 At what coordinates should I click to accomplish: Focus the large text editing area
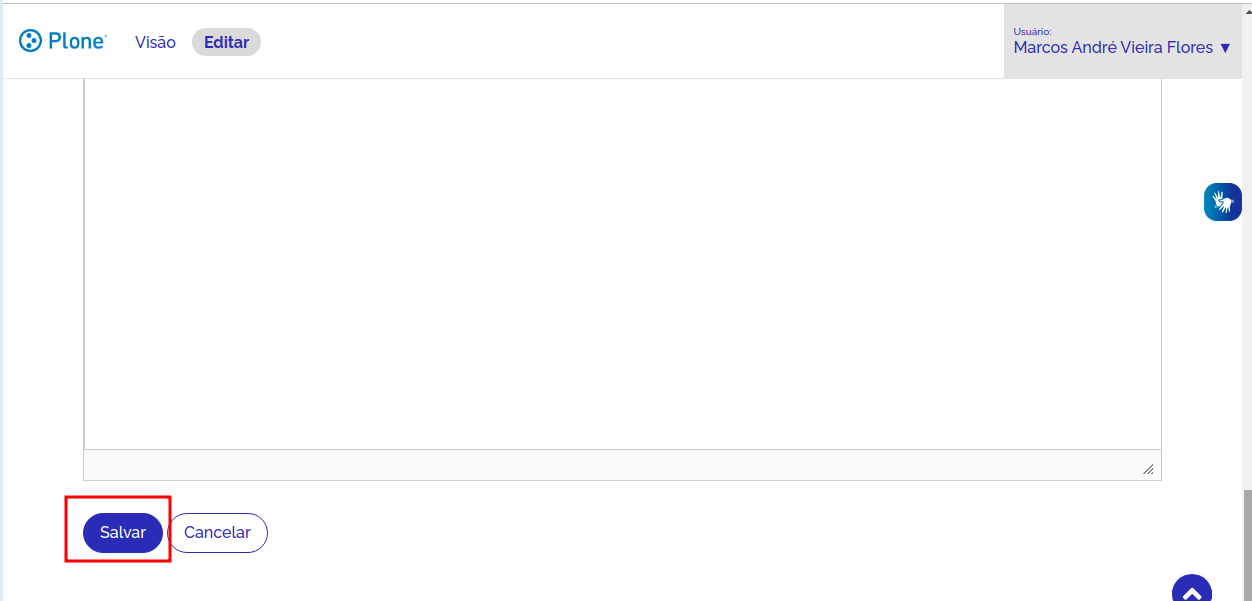coord(622,260)
